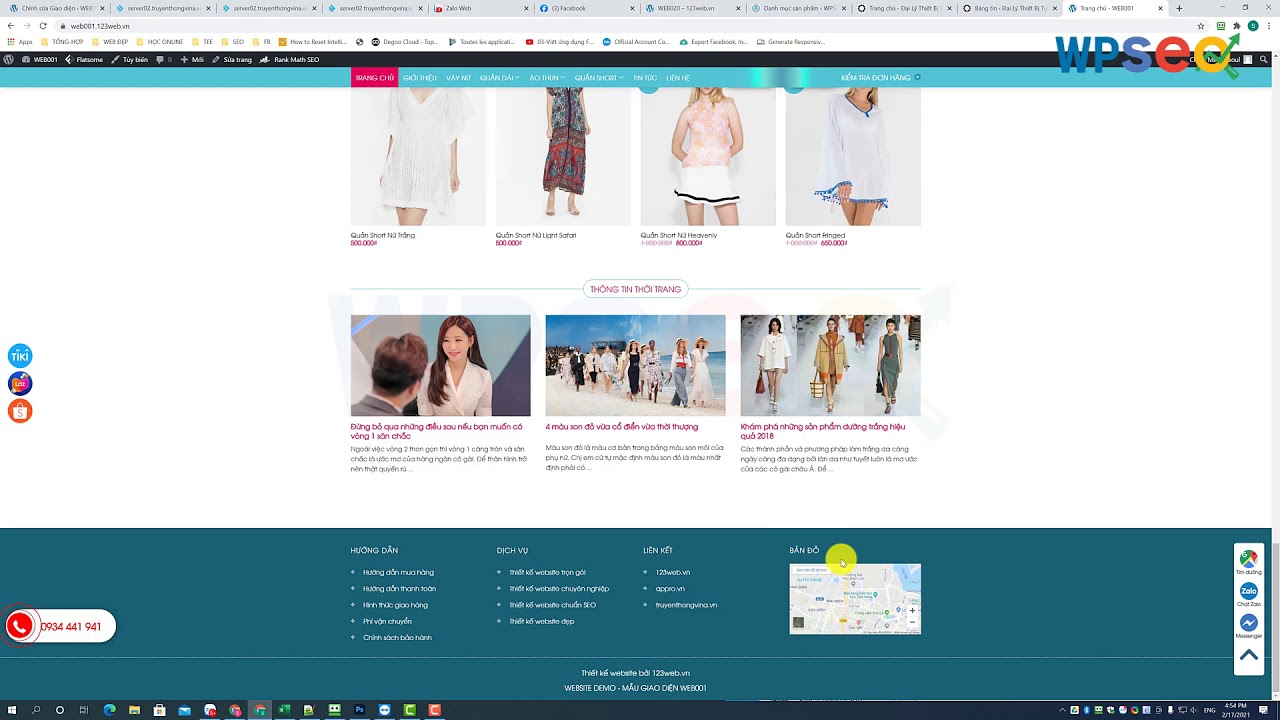1280x720 pixels.
Task: Click Sửa trang in admin bar
Action: tap(232, 60)
